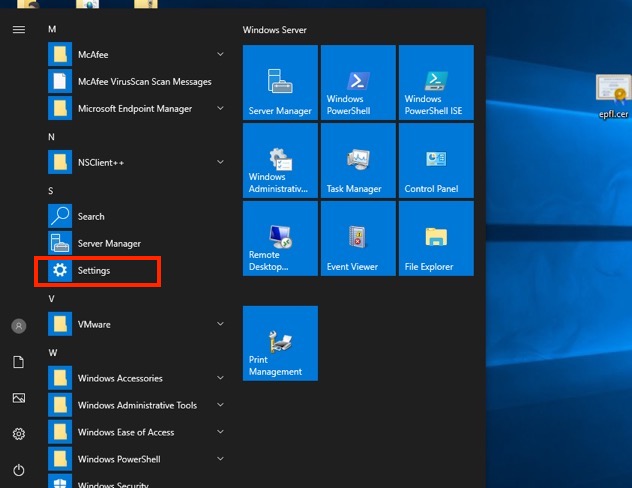
Task: Click the letter N section header
Action: [51, 137]
